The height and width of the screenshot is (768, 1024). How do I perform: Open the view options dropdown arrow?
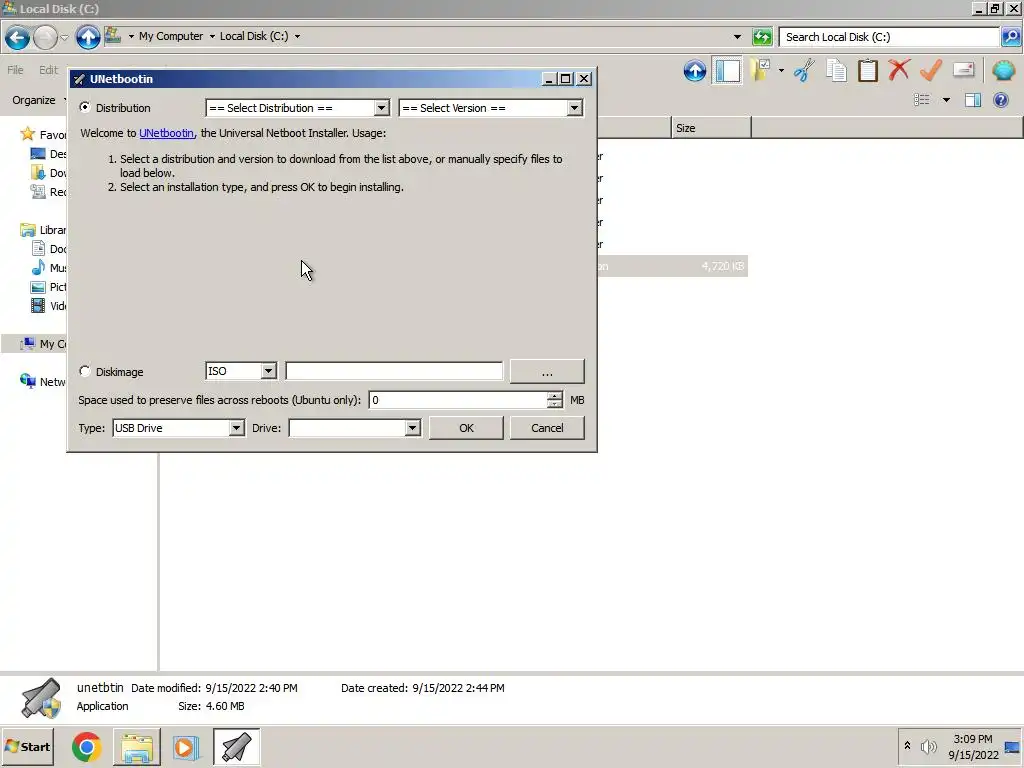pos(946,100)
